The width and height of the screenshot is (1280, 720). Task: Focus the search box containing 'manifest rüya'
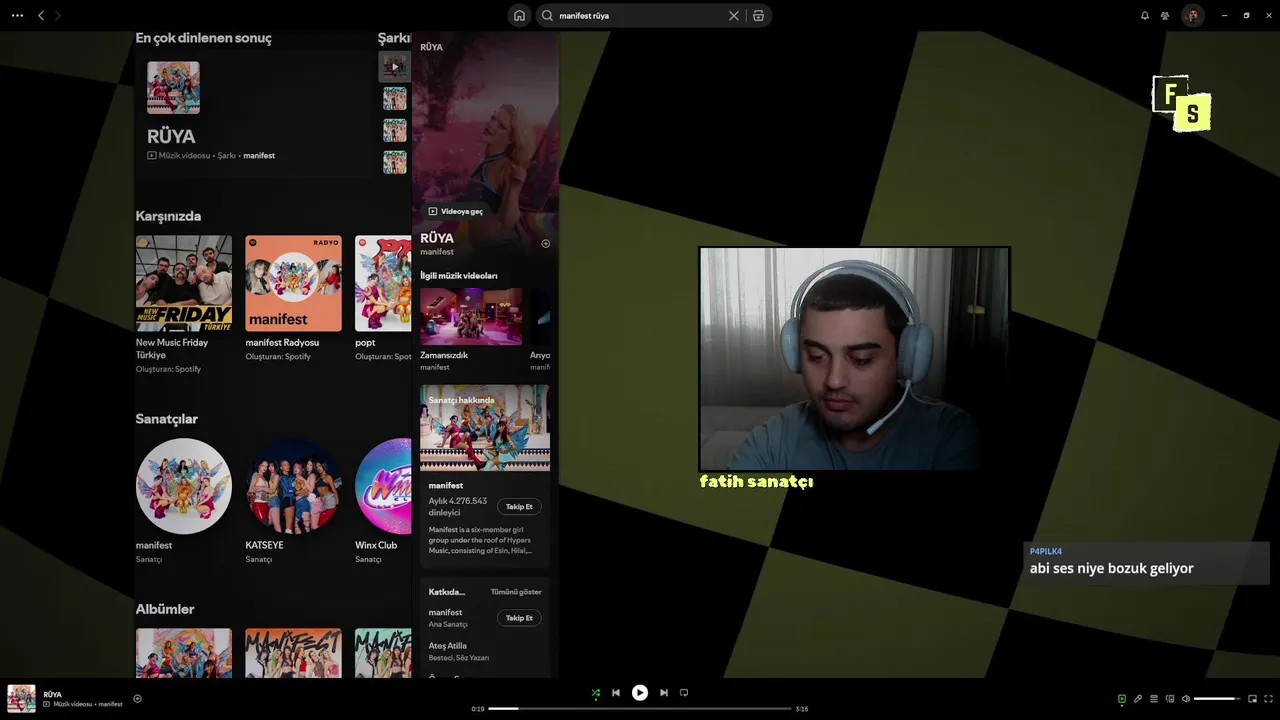[640, 16]
